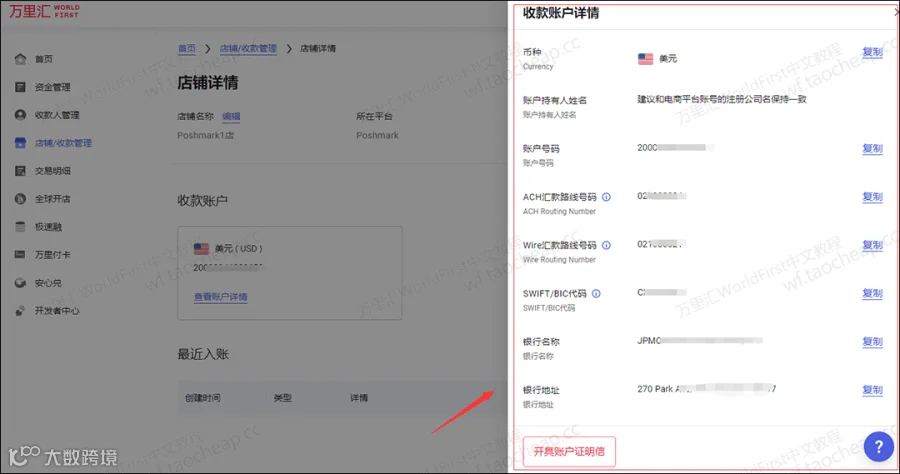Open 首页 menu item

tap(44, 59)
